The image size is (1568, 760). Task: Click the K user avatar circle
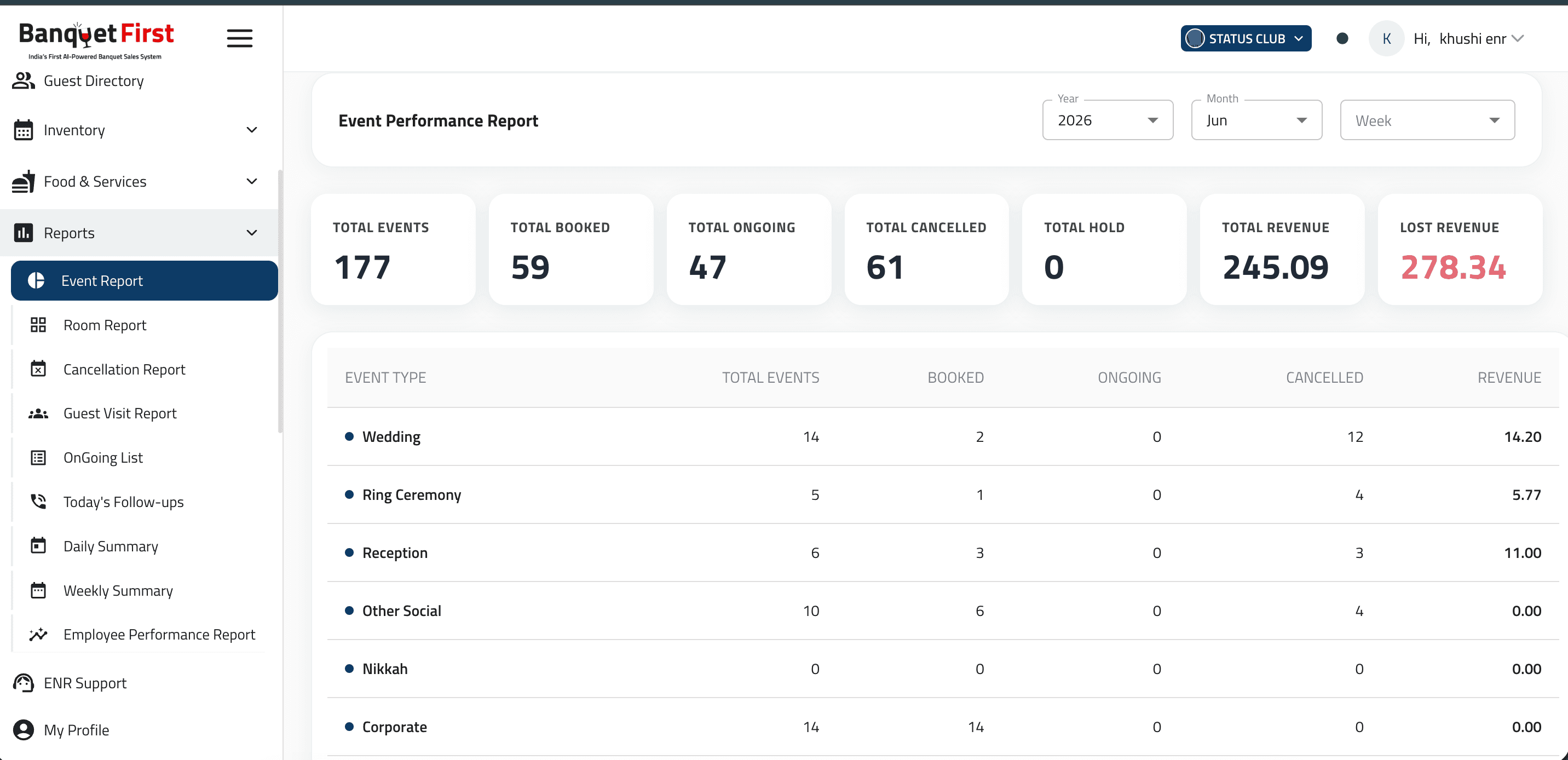pyautogui.click(x=1387, y=38)
